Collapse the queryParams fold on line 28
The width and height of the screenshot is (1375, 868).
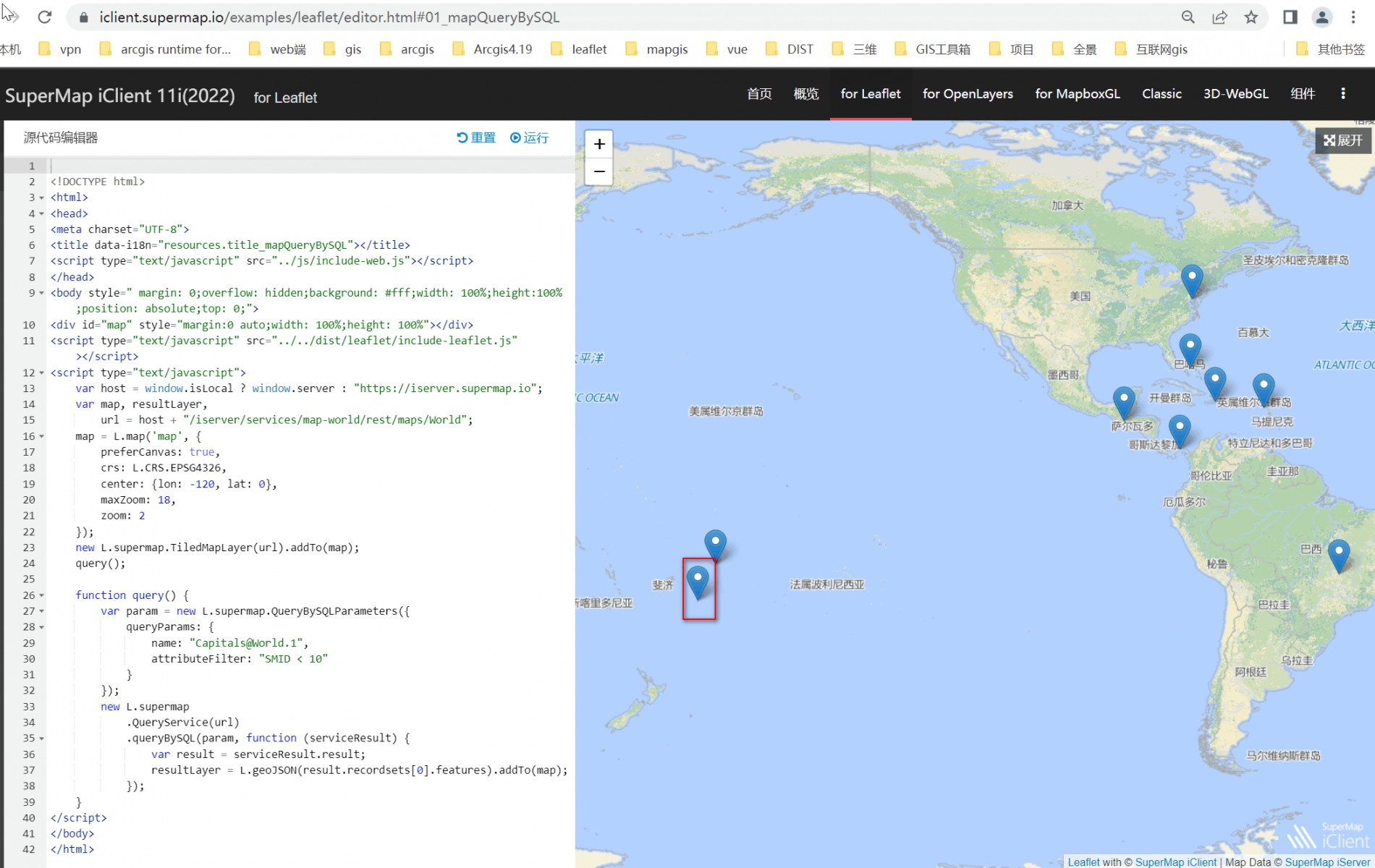pos(41,627)
